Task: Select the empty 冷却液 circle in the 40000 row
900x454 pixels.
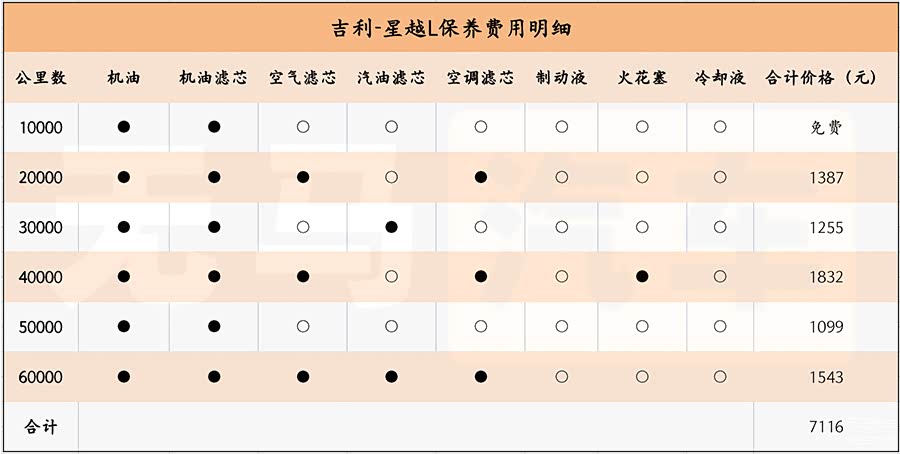Action: tap(720, 277)
